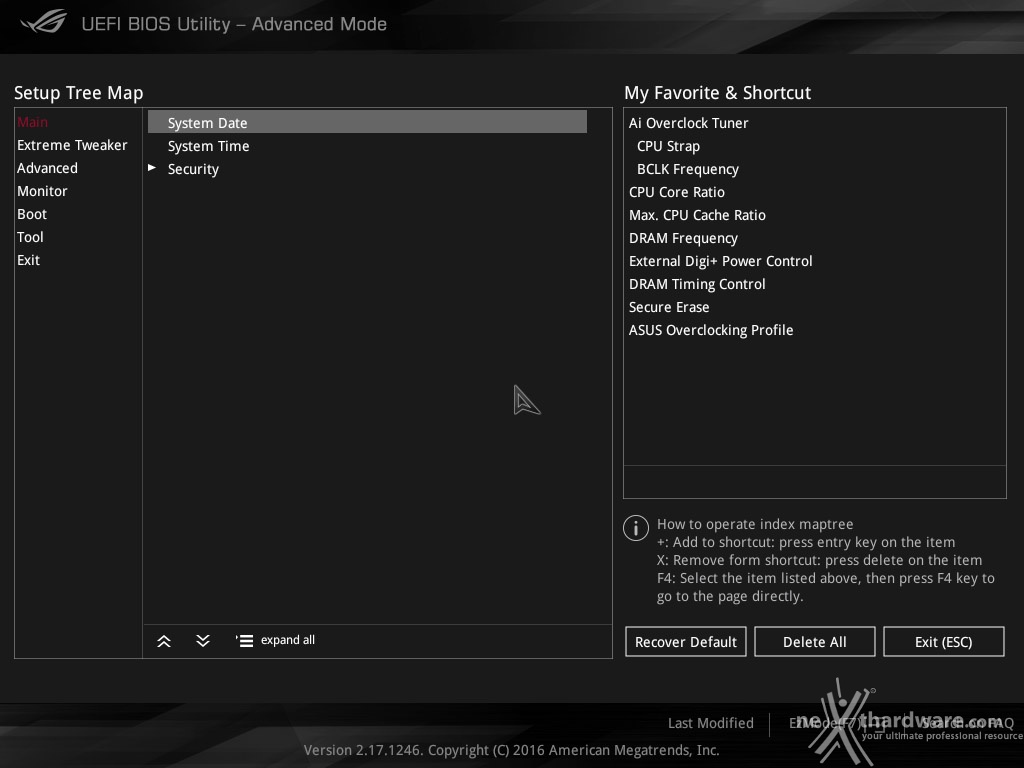Click the expand all list icon
Image resolution: width=1024 pixels, height=768 pixels.
tap(244, 641)
